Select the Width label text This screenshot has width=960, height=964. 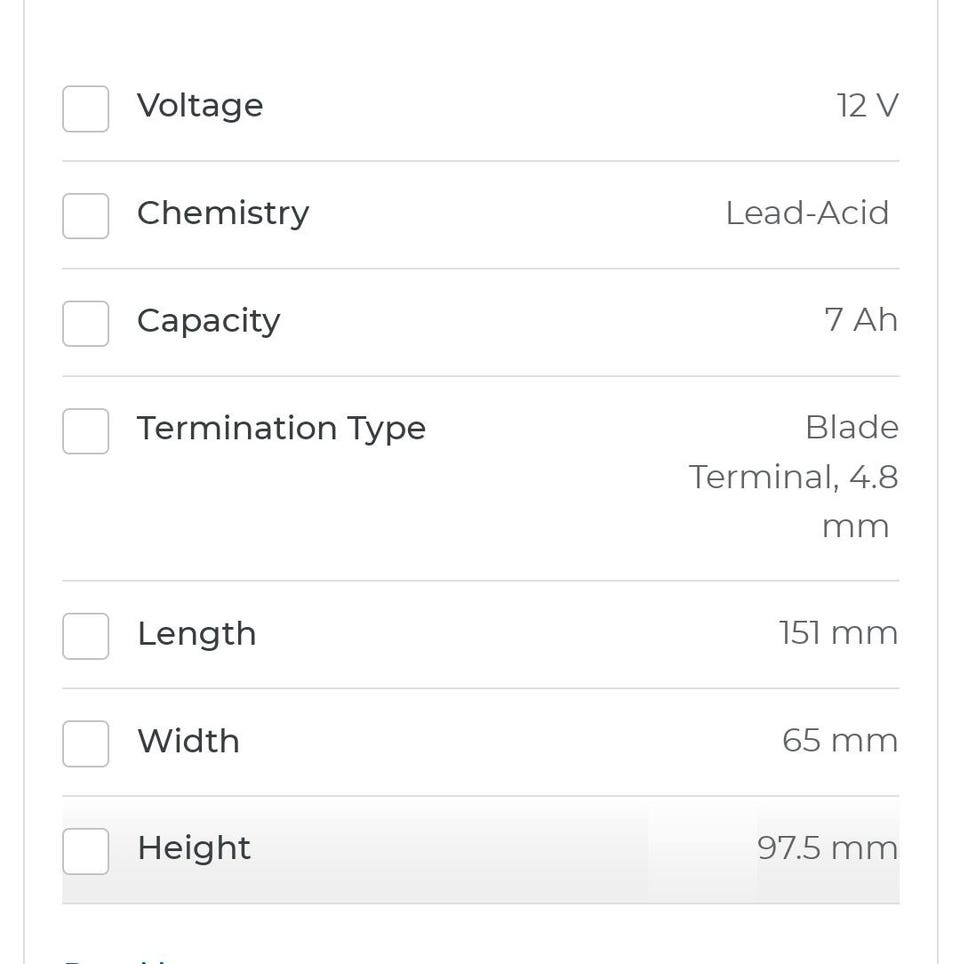pyautogui.click(x=188, y=741)
